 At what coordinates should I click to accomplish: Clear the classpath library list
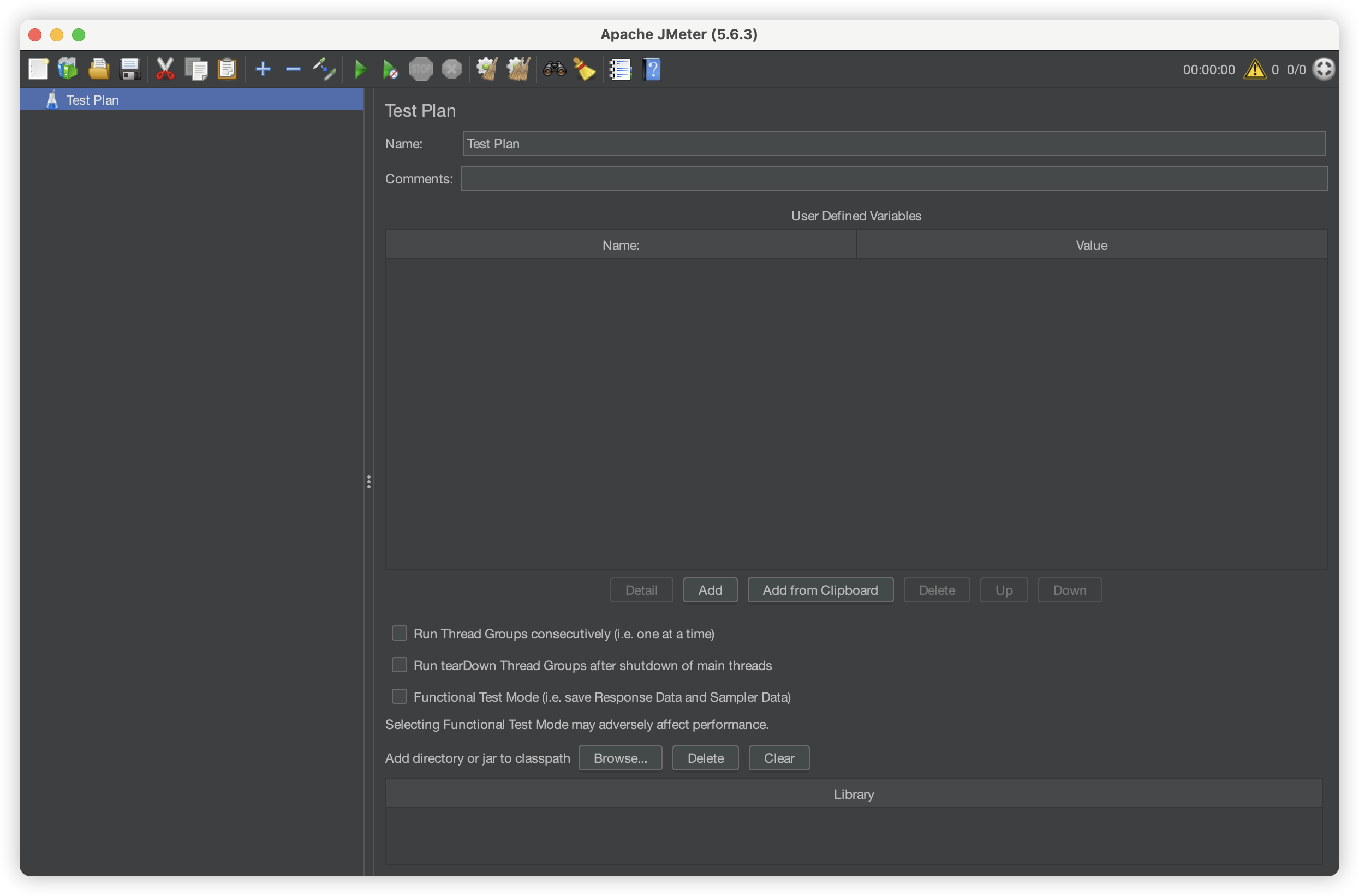coord(779,758)
